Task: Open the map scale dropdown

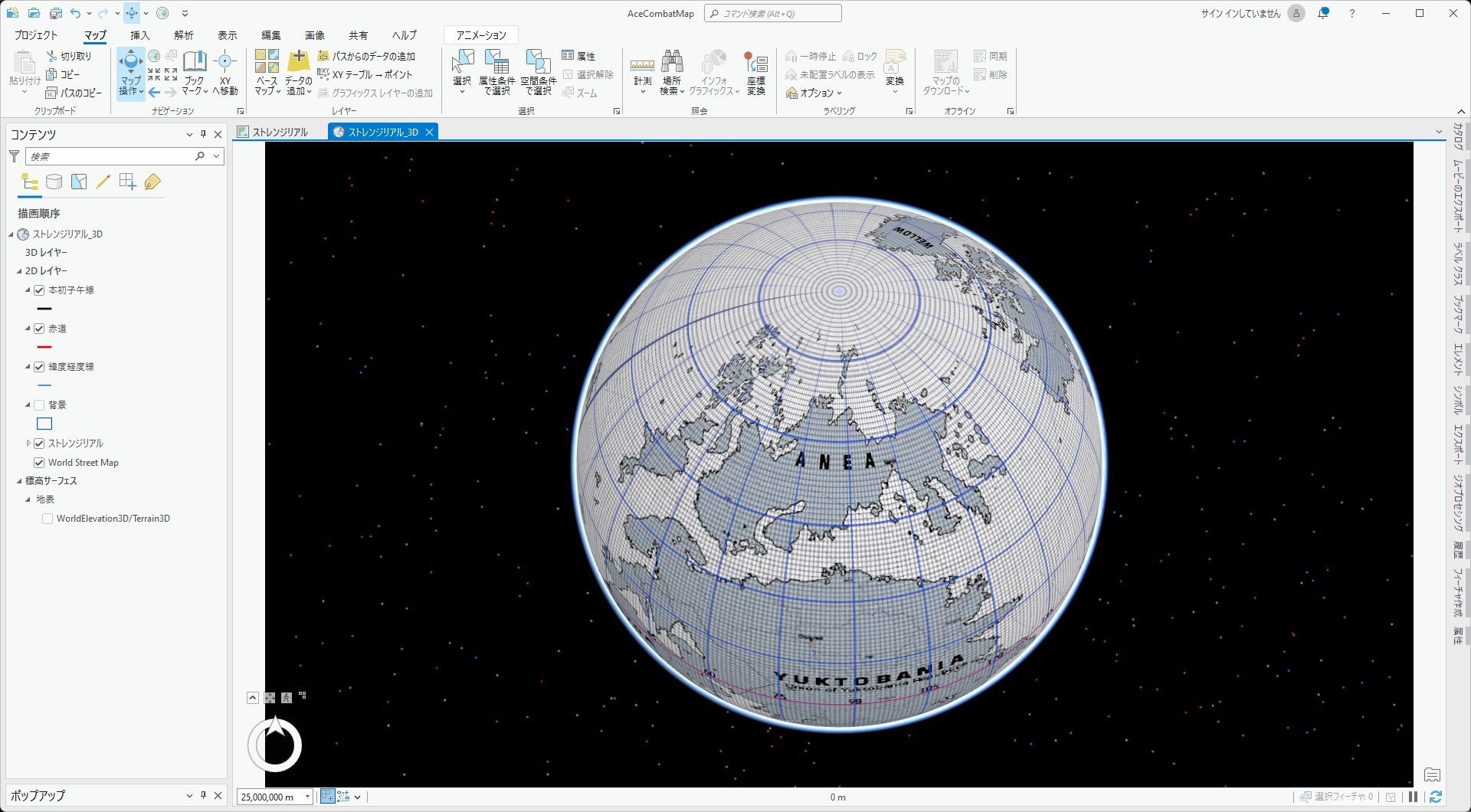Action: click(x=307, y=797)
